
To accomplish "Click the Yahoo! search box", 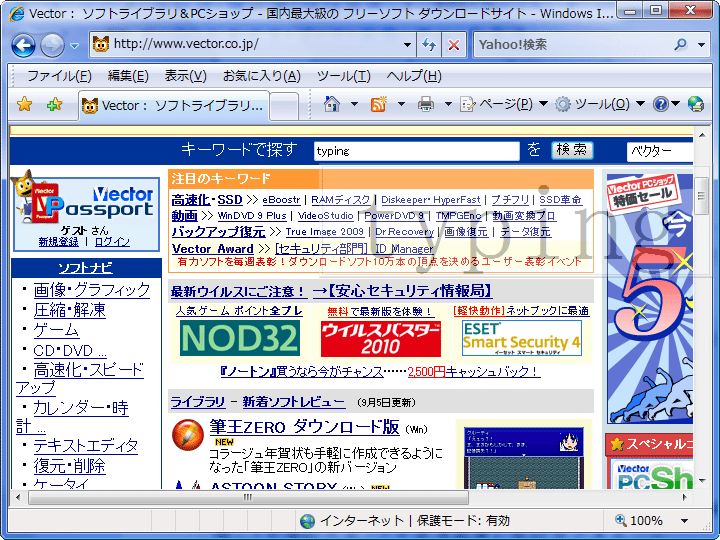I will coord(573,45).
